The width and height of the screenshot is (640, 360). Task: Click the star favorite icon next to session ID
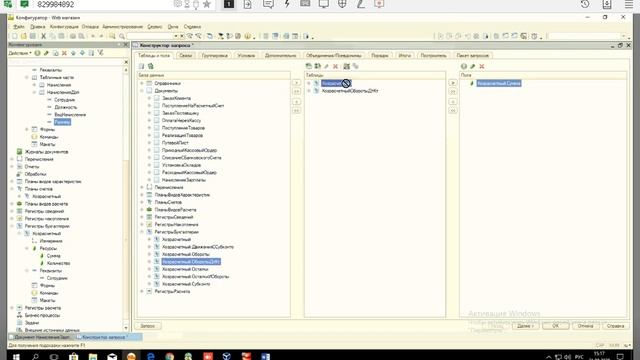click(x=207, y=4)
